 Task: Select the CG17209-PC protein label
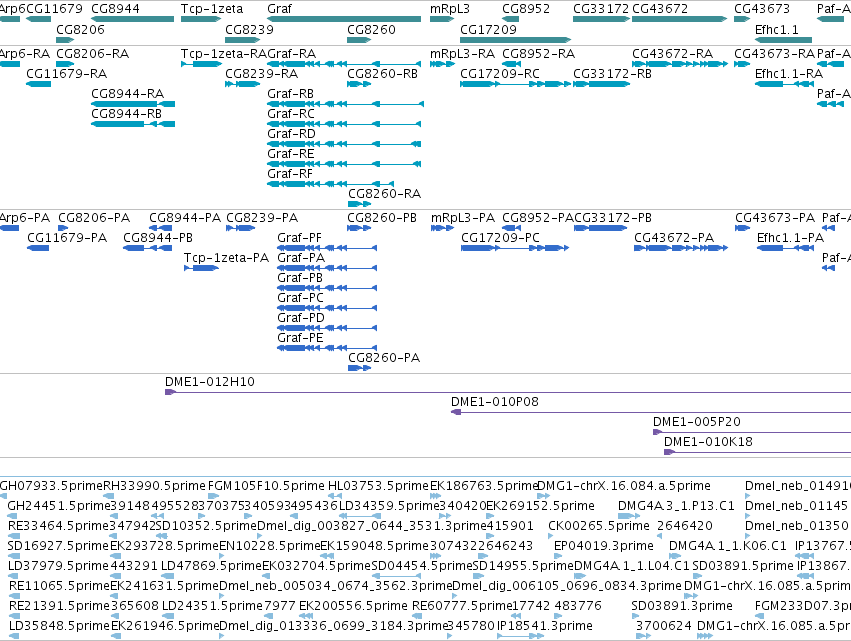500,238
